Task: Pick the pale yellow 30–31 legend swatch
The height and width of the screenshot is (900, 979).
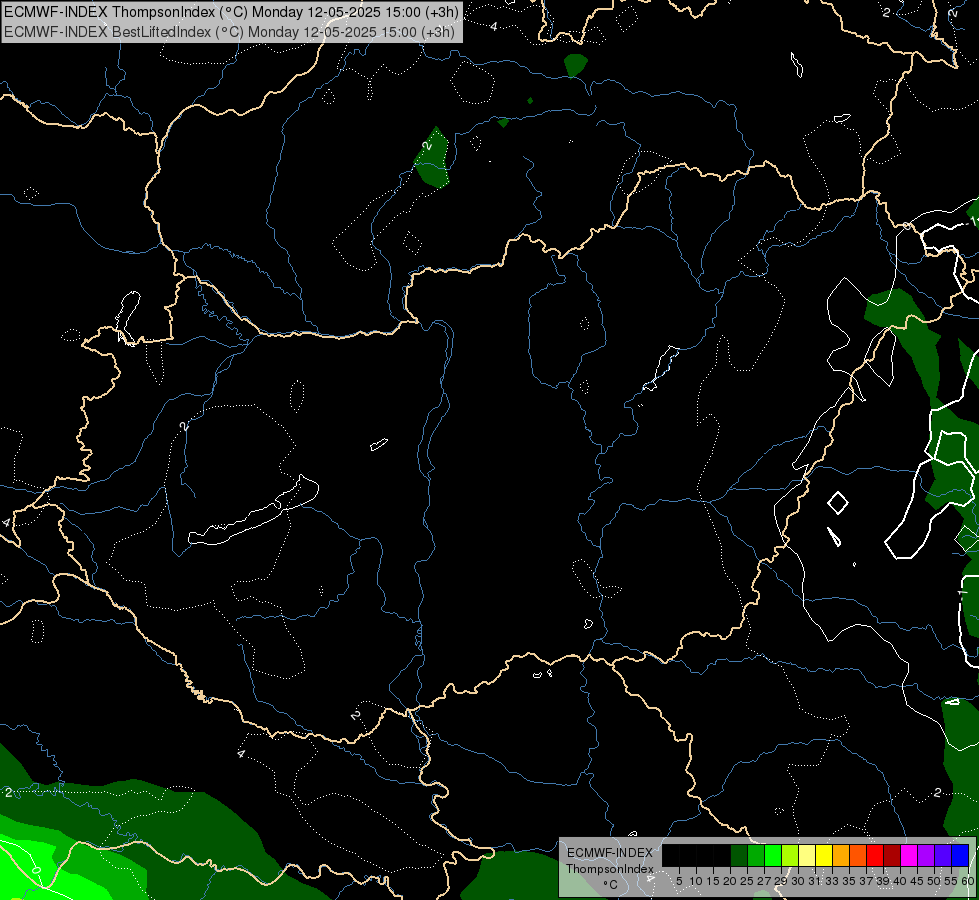Action: (807, 855)
